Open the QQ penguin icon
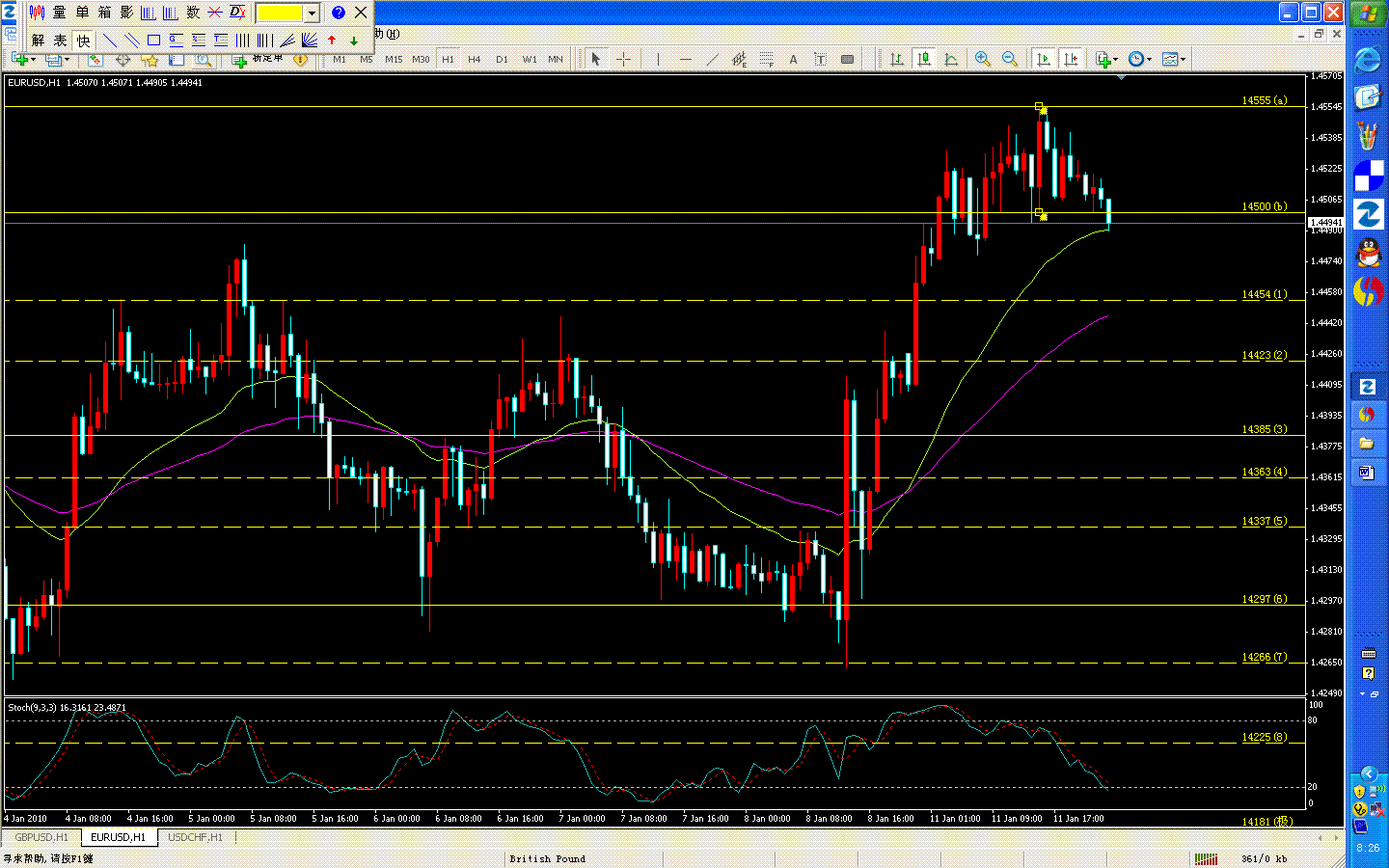 click(1368, 253)
